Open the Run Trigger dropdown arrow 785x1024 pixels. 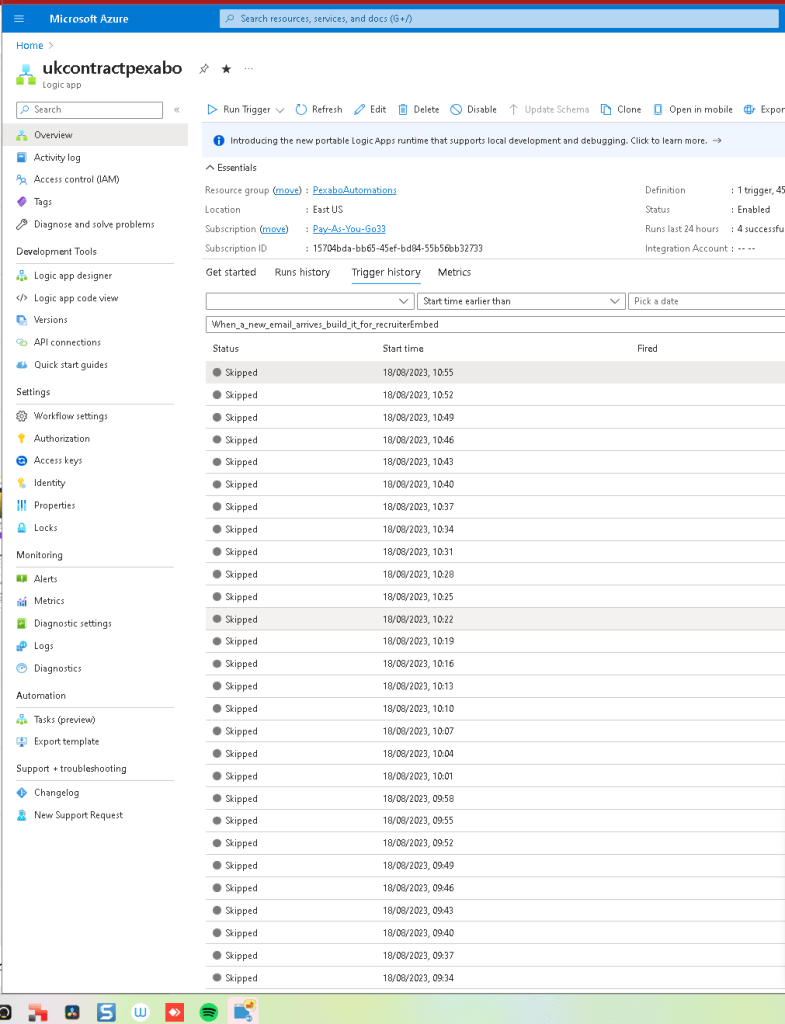280,110
